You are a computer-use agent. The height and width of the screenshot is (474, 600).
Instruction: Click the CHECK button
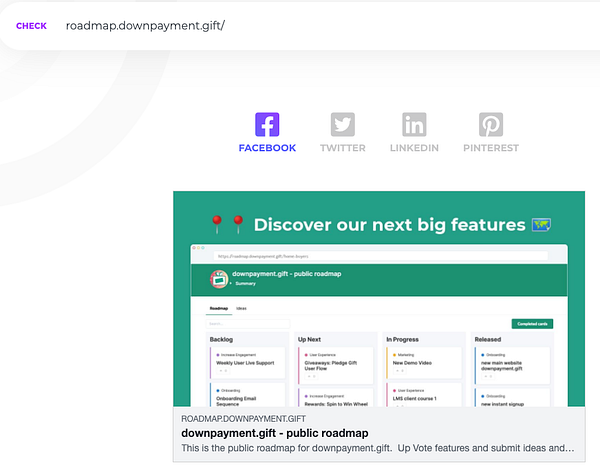[31, 26]
